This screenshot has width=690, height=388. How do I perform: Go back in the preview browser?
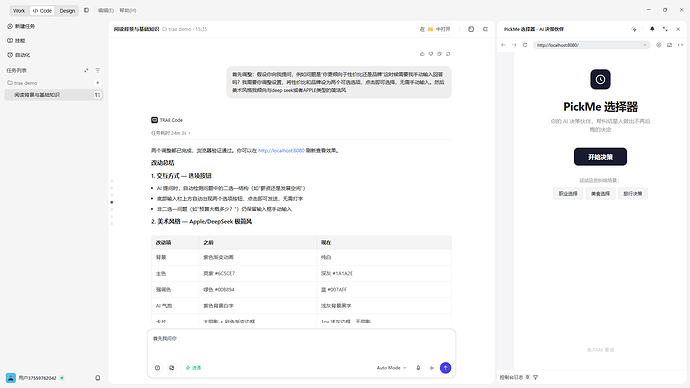(x=503, y=45)
